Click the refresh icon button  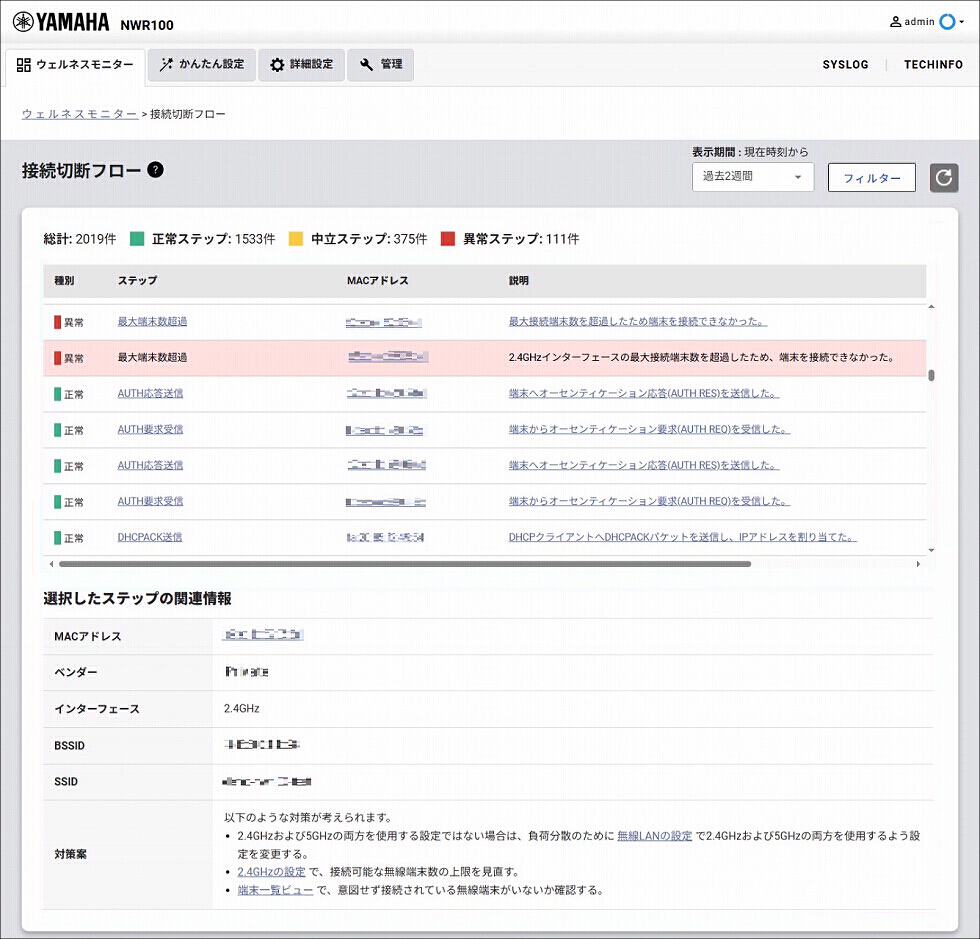click(944, 178)
